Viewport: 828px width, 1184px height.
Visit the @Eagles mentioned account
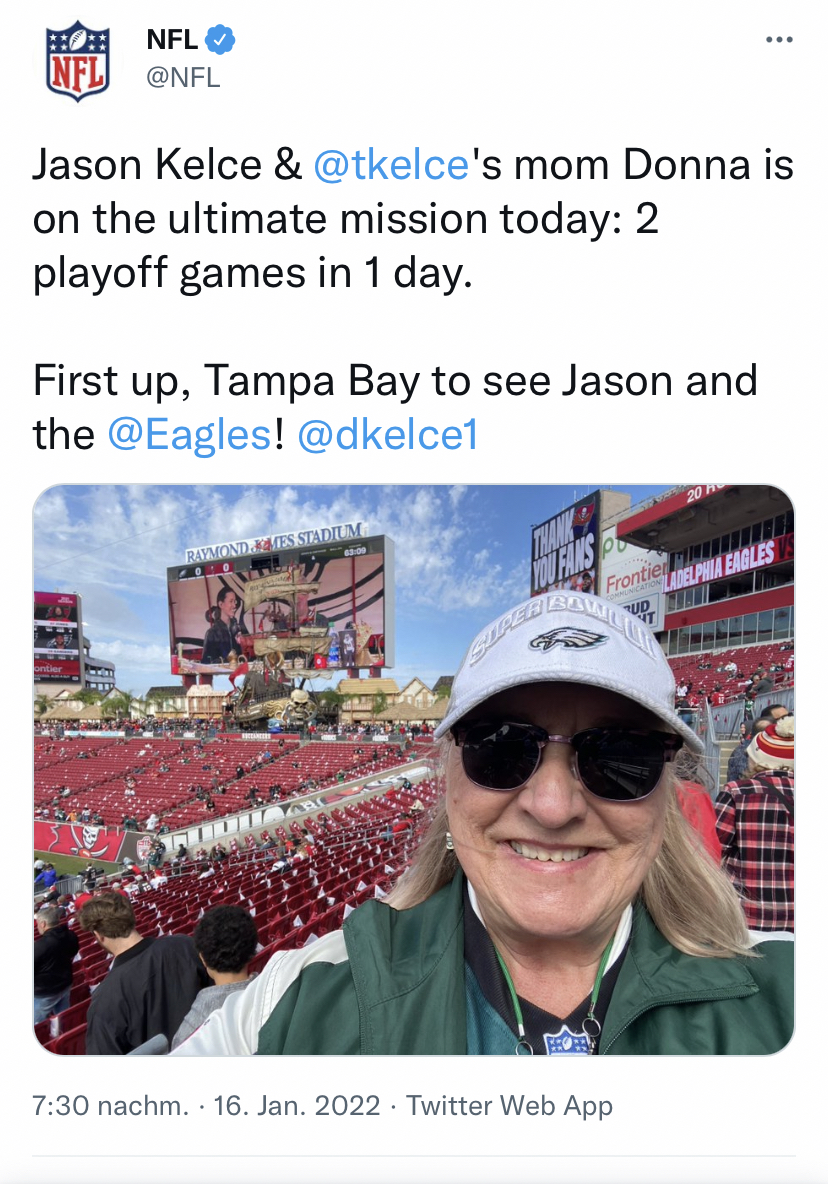(189, 435)
